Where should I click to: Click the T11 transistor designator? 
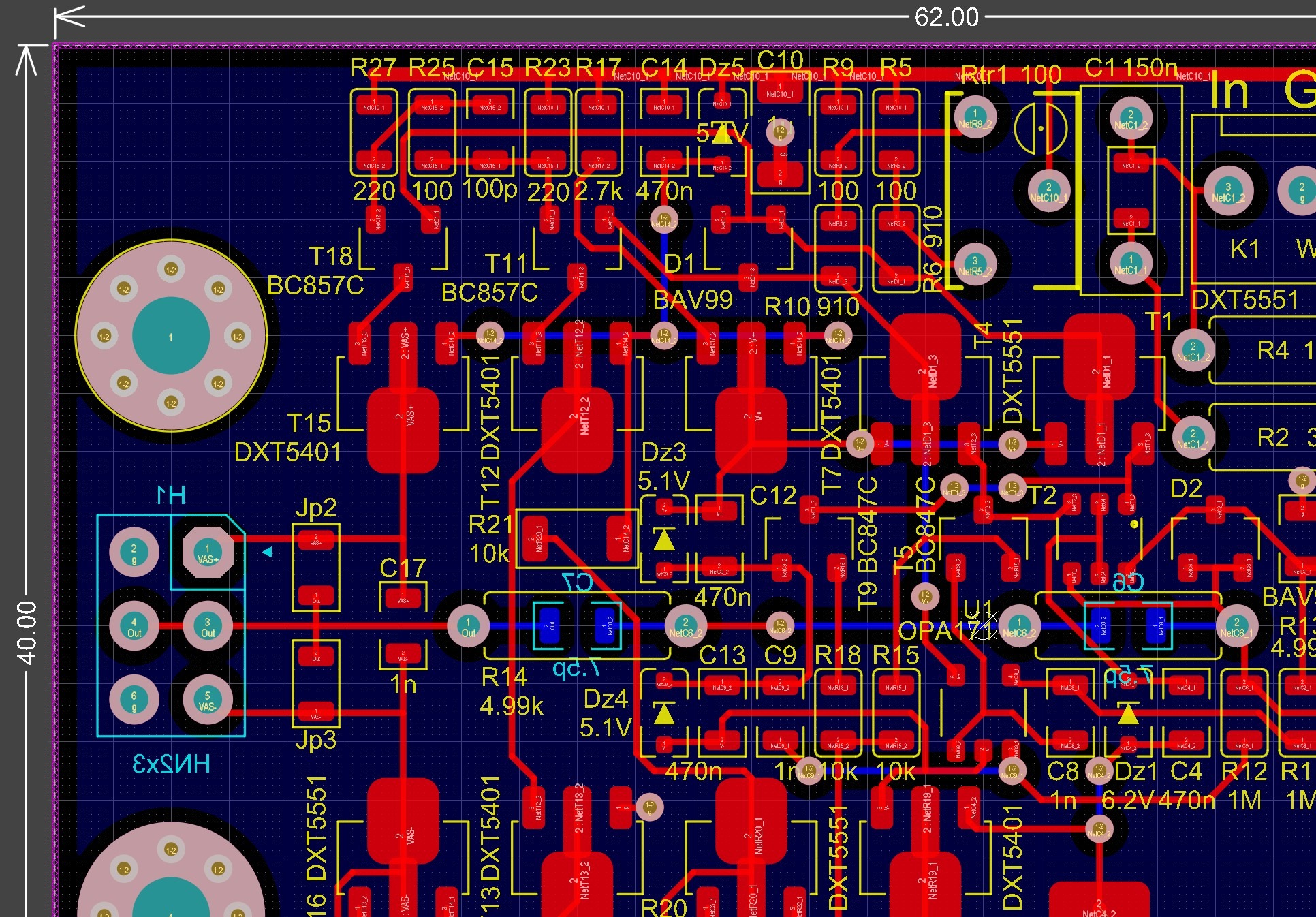point(506,264)
